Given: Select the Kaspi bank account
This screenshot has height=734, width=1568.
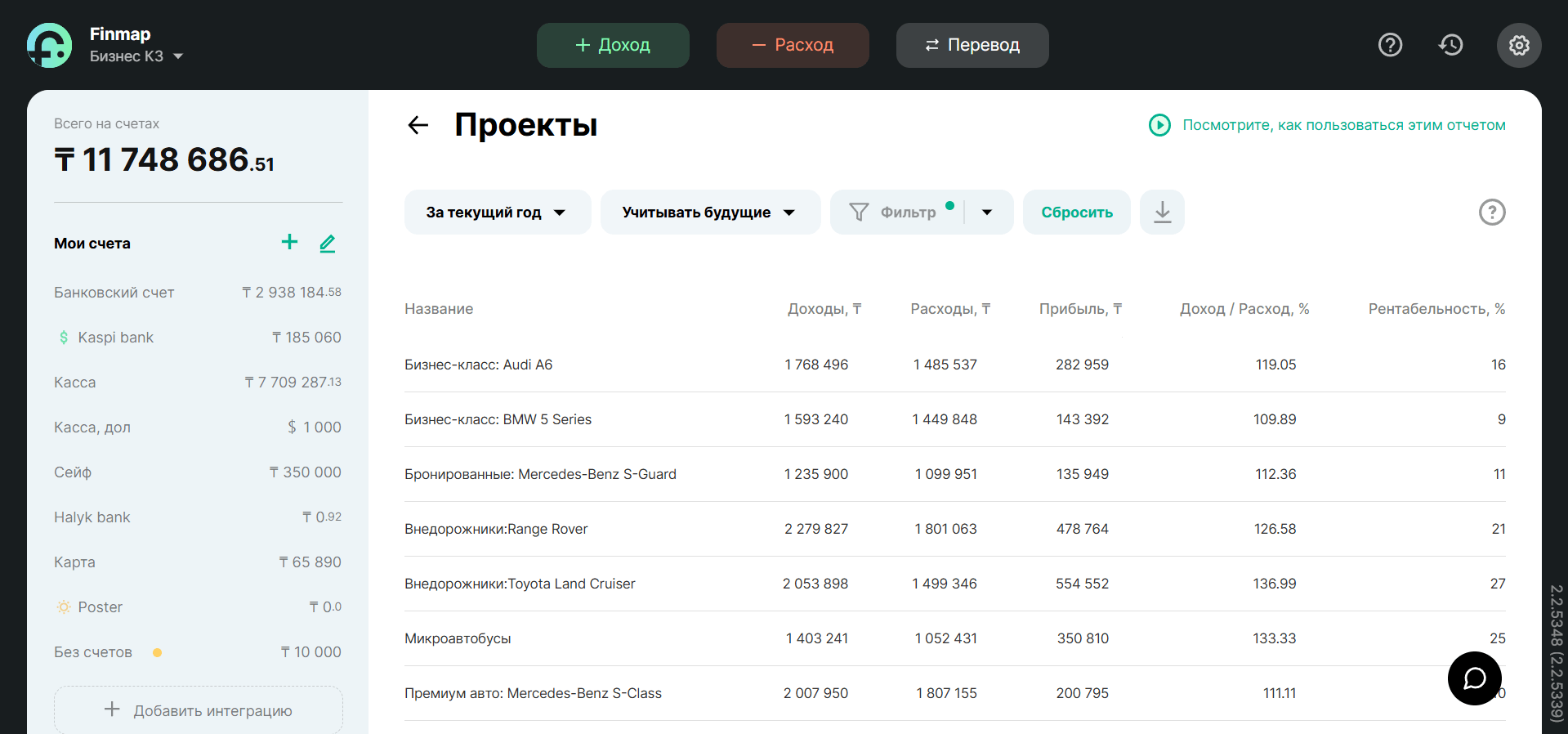Looking at the screenshot, I should (x=198, y=338).
